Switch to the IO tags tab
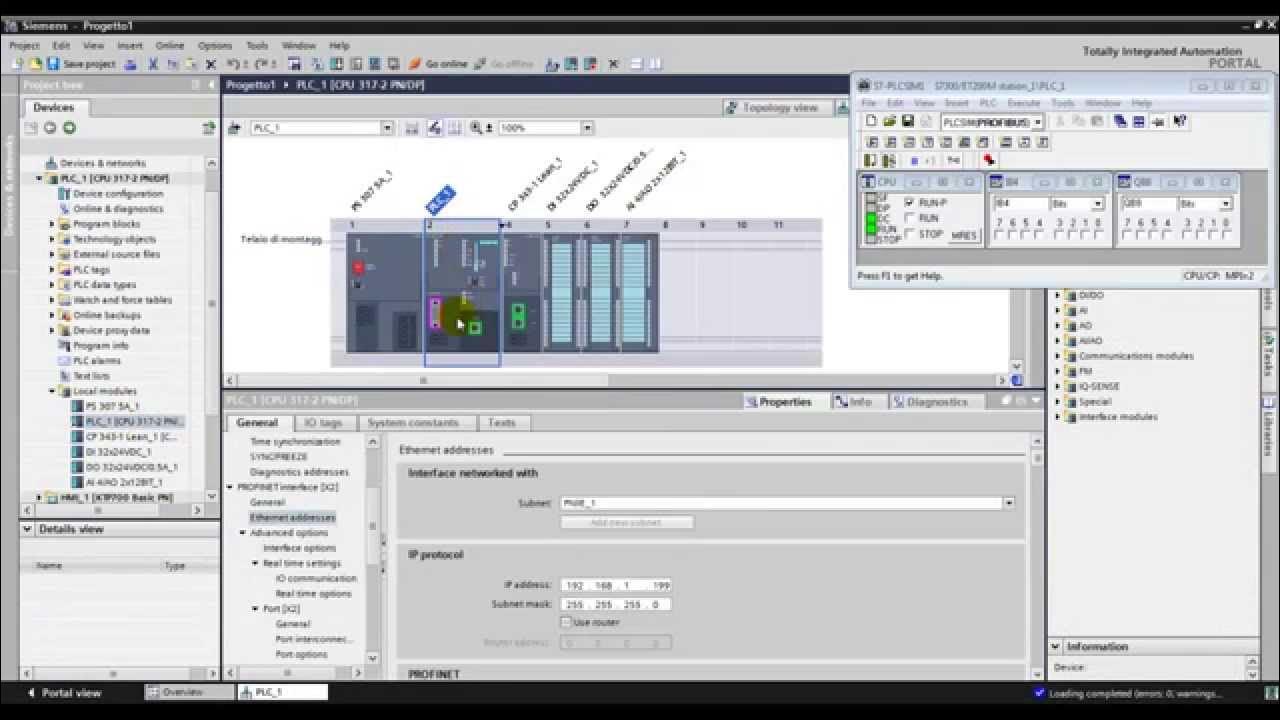Viewport: 1280px width, 720px height. pyautogui.click(x=323, y=423)
